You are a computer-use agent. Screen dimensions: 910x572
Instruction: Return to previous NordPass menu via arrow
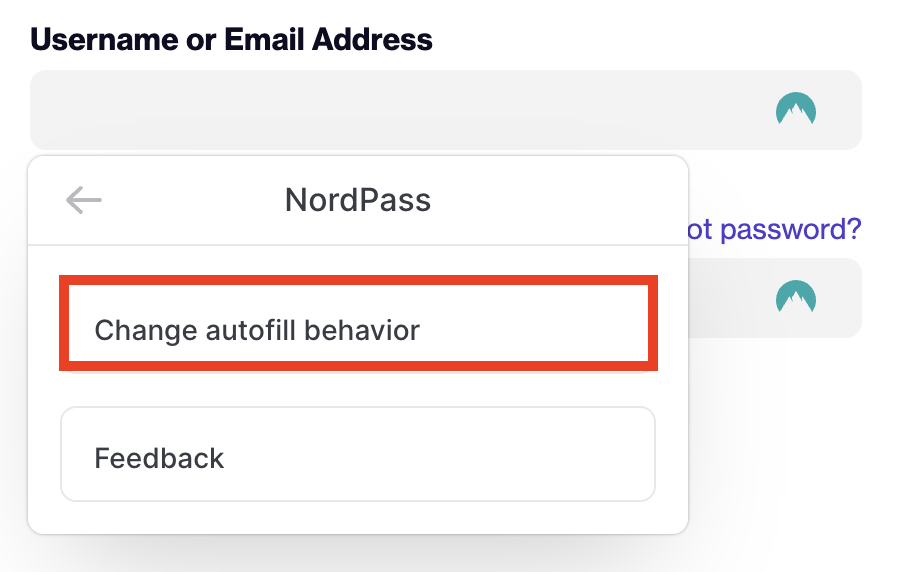84,200
